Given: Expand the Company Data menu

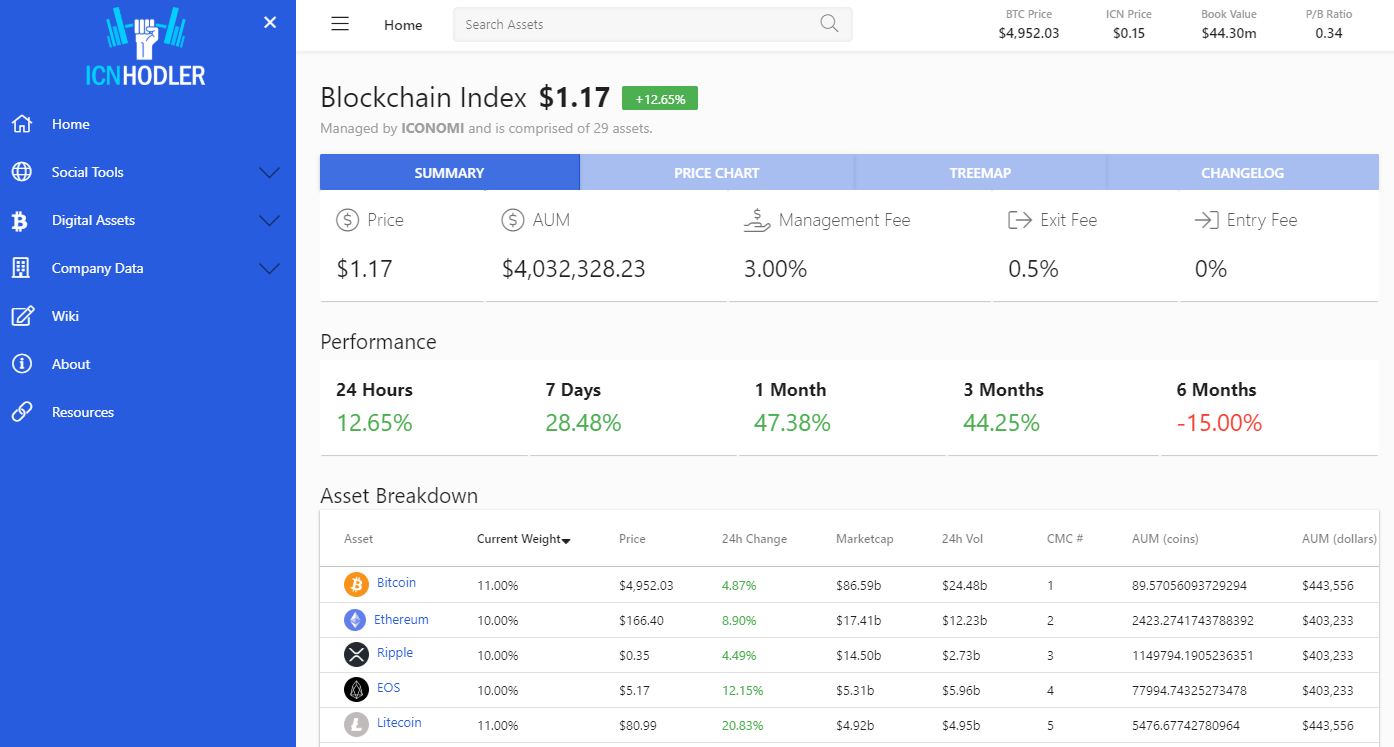Looking at the screenshot, I should [x=269, y=268].
